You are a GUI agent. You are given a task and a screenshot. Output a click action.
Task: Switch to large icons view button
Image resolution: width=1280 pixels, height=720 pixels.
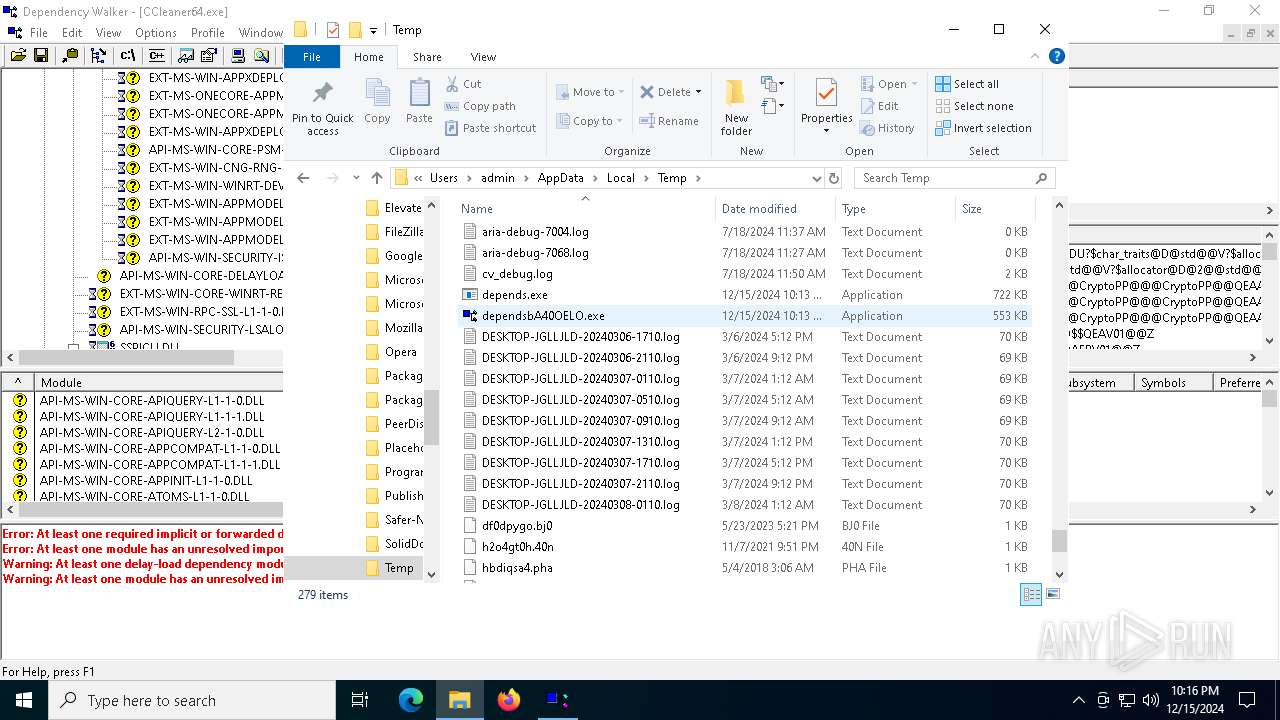tap(1052, 594)
